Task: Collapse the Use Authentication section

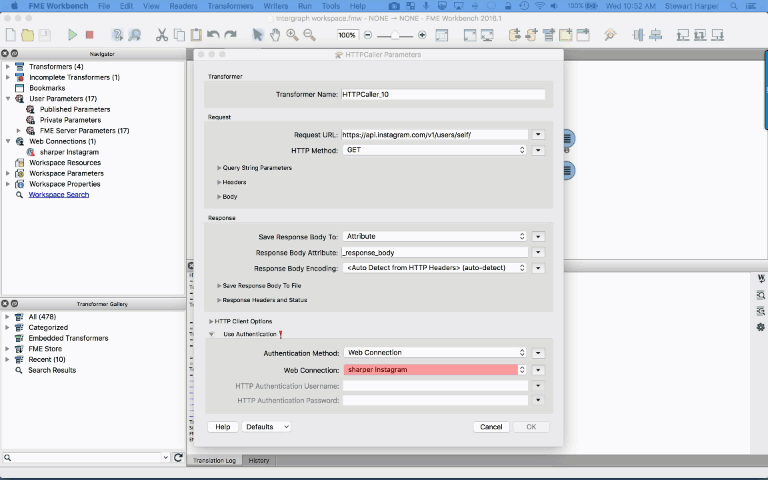Action: 211,334
